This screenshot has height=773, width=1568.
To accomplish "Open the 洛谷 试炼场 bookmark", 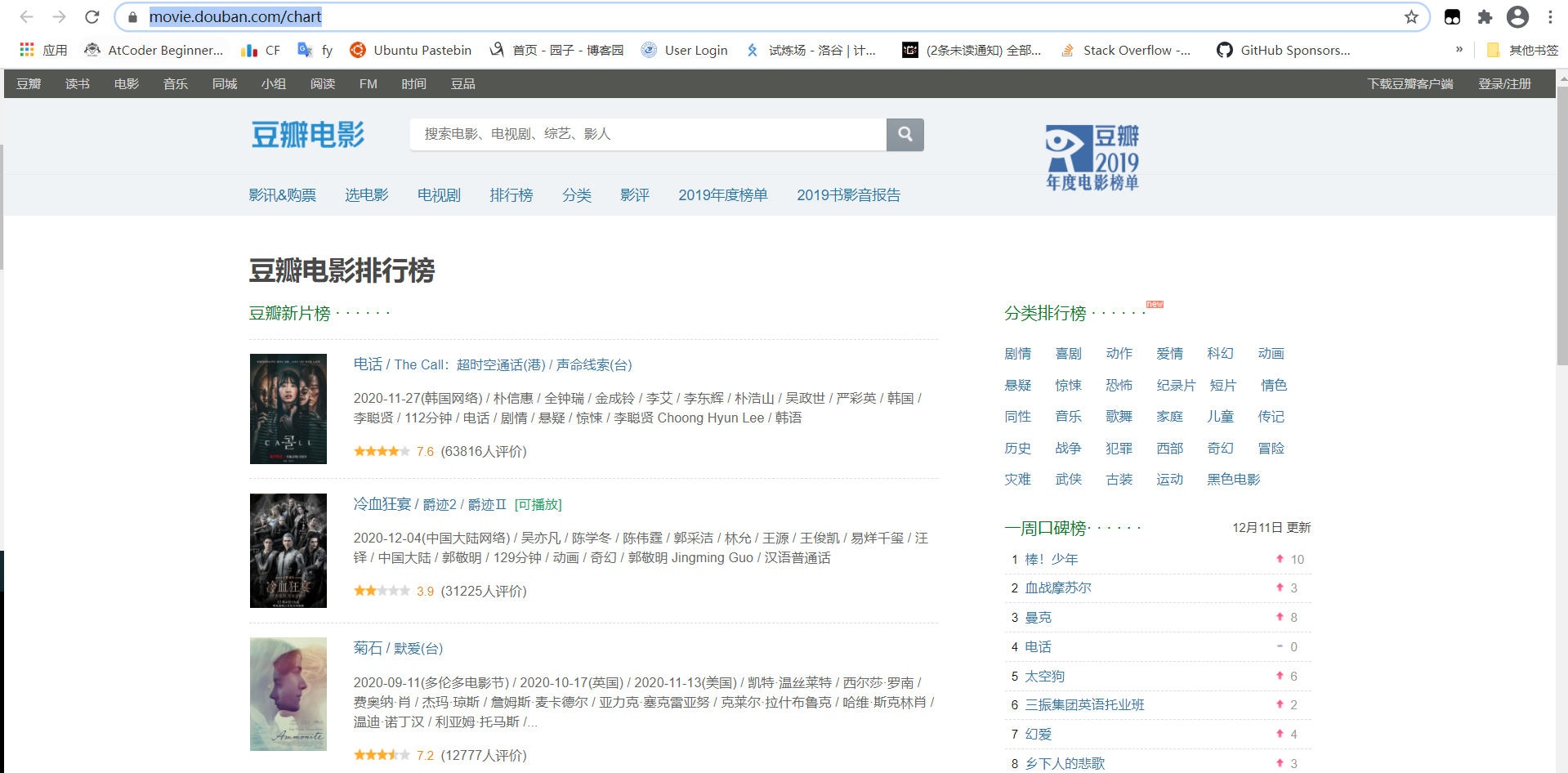I will [x=811, y=50].
